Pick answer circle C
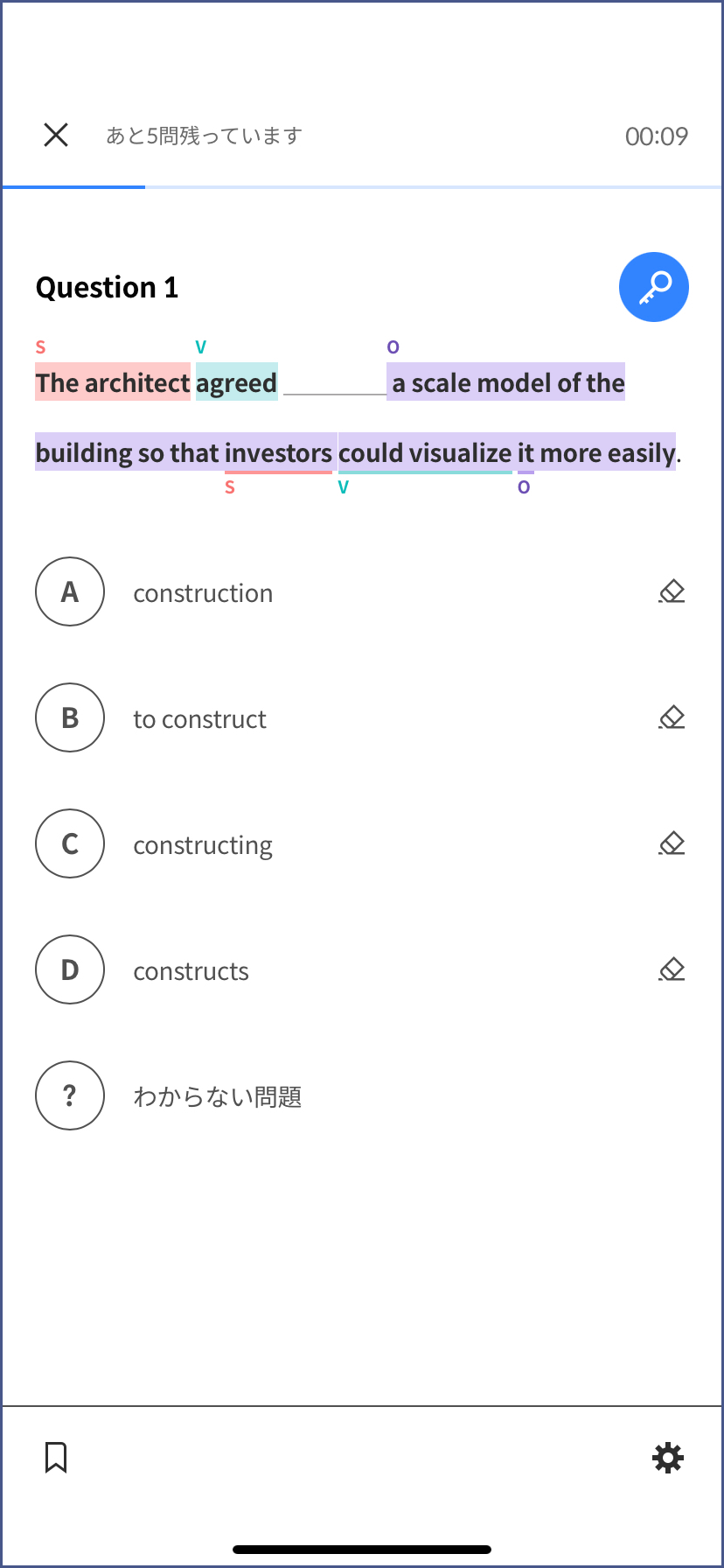724x1568 pixels. 70,844
